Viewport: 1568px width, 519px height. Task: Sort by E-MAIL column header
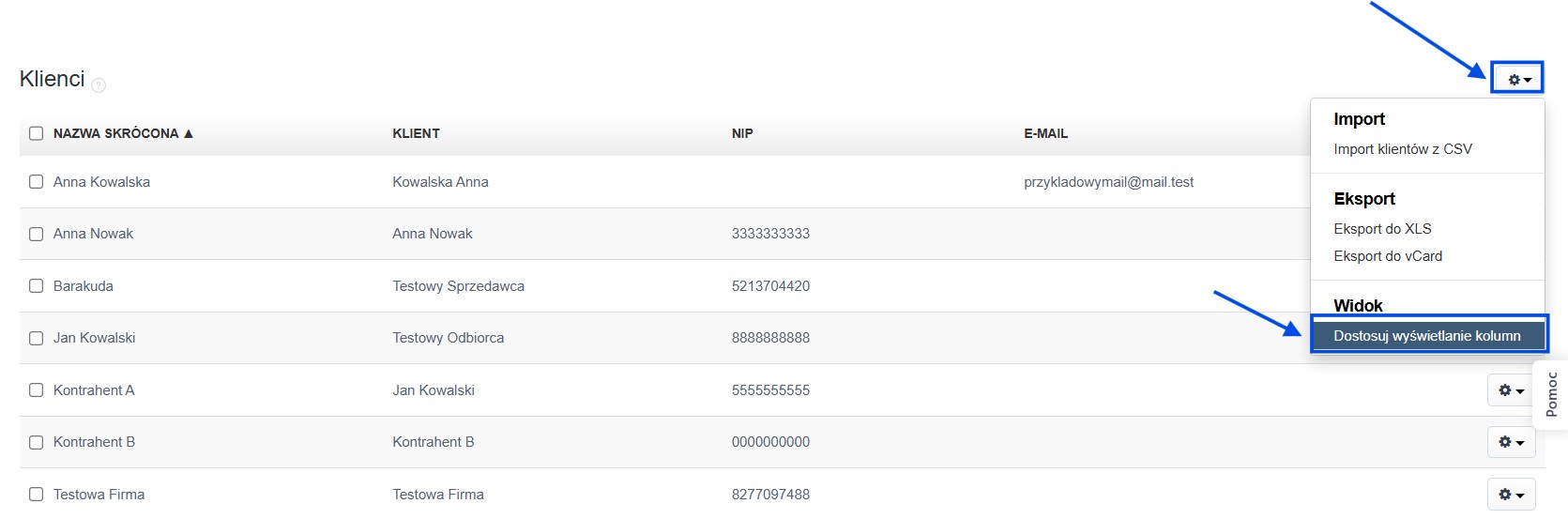coord(1045,133)
